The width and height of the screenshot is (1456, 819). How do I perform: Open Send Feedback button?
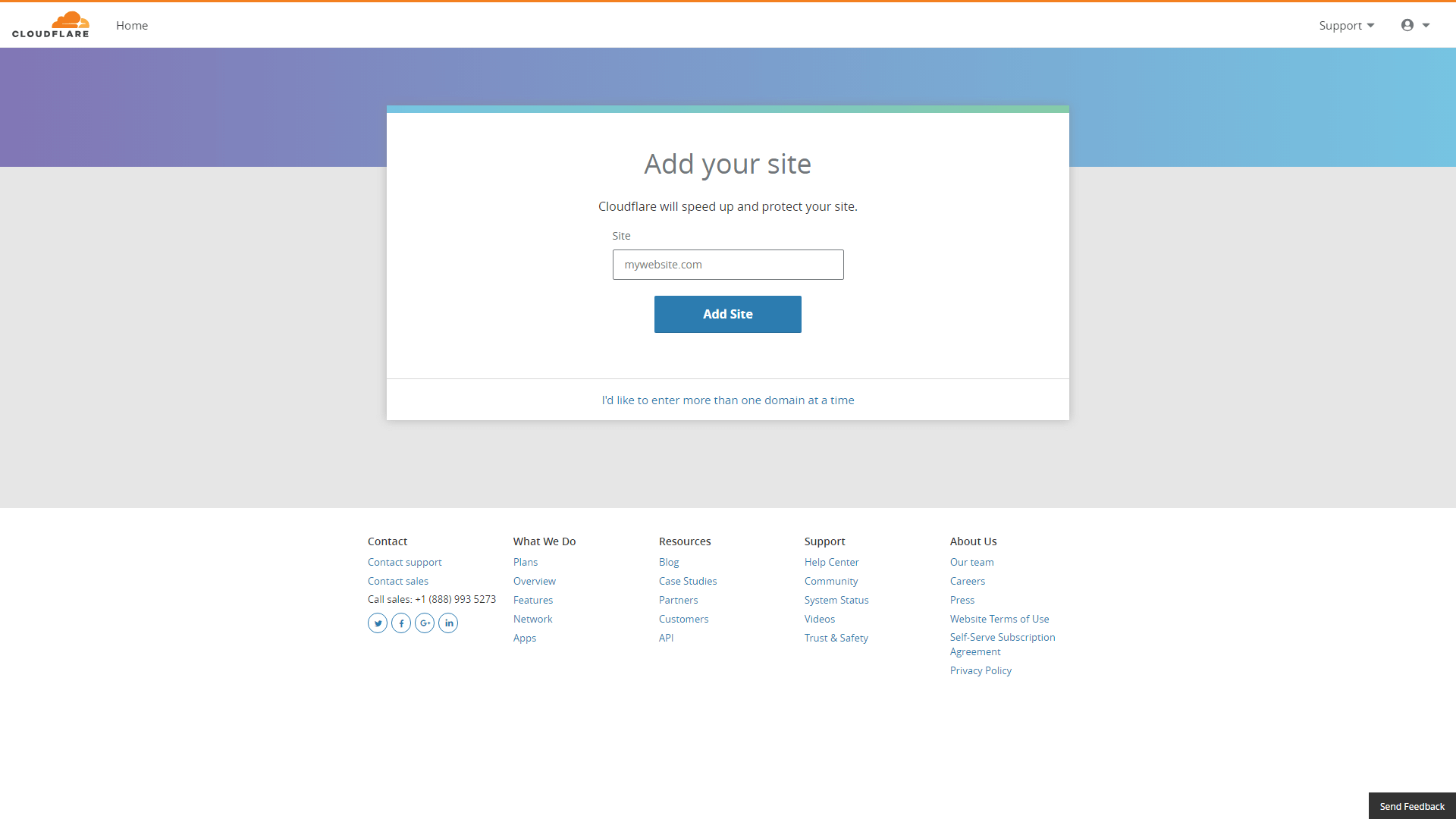pyautogui.click(x=1412, y=806)
